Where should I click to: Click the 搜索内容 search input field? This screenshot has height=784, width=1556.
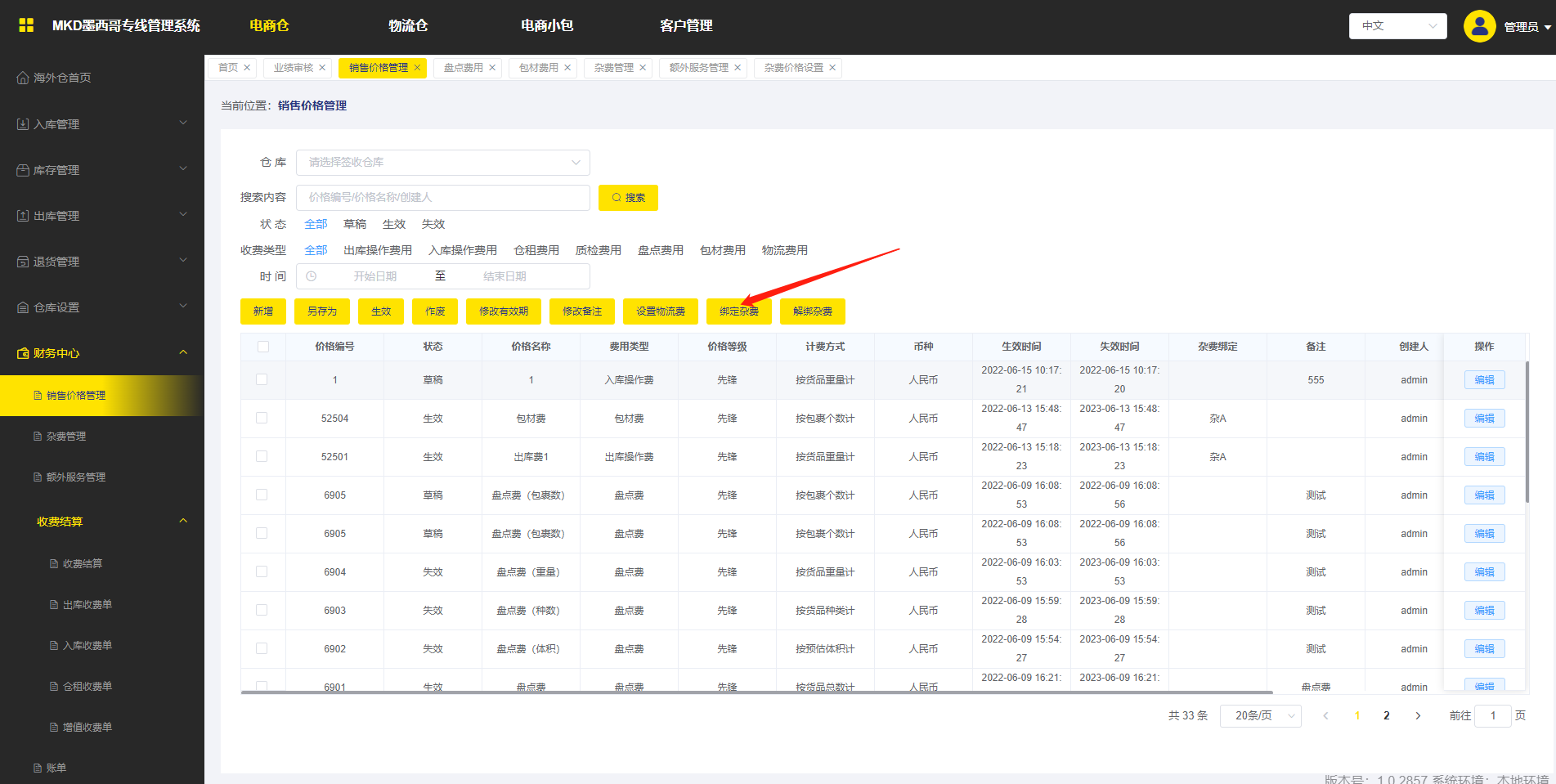[x=442, y=197]
